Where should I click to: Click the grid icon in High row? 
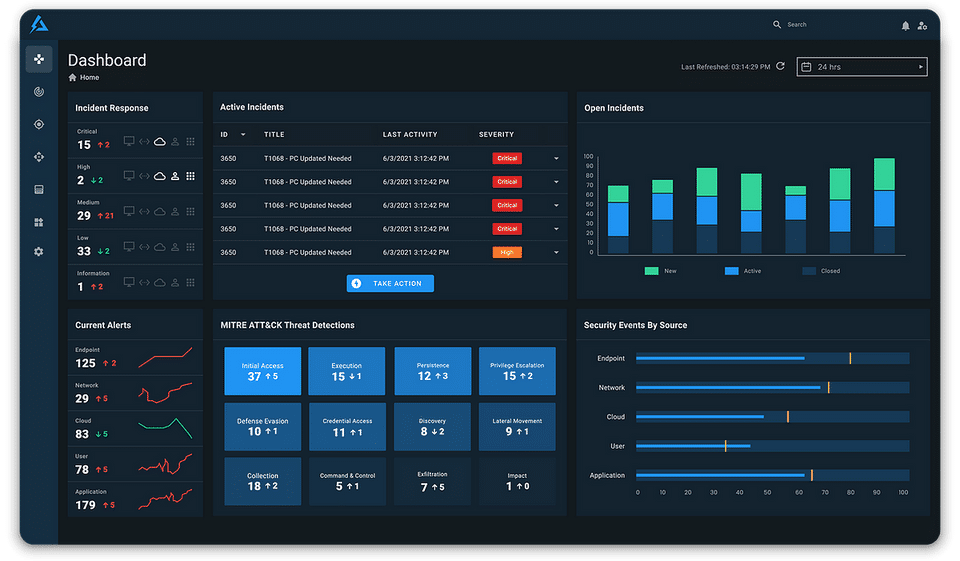190,176
